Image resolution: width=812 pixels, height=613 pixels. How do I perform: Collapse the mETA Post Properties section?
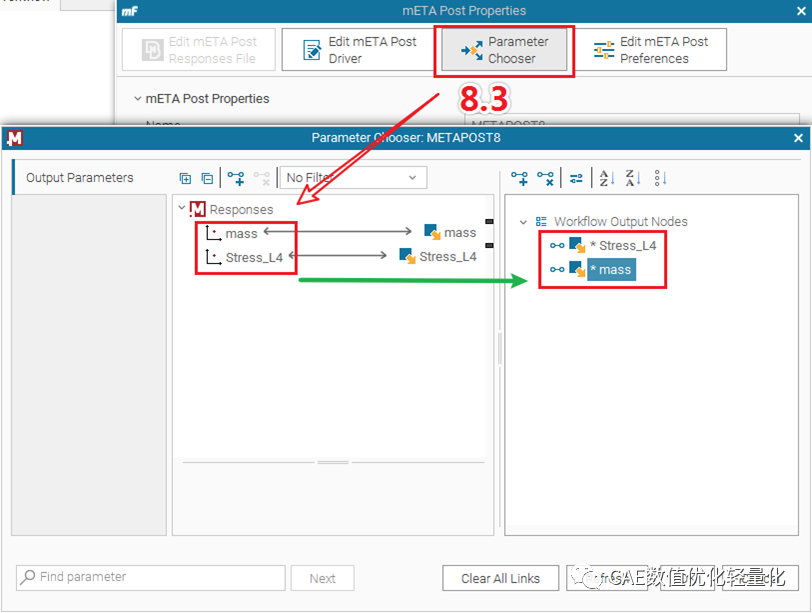[137, 98]
